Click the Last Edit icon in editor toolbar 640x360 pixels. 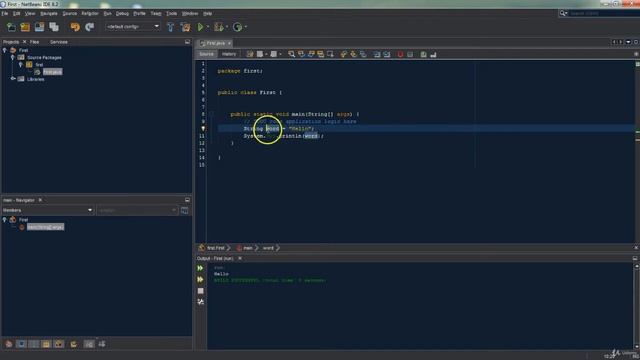(249, 54)
